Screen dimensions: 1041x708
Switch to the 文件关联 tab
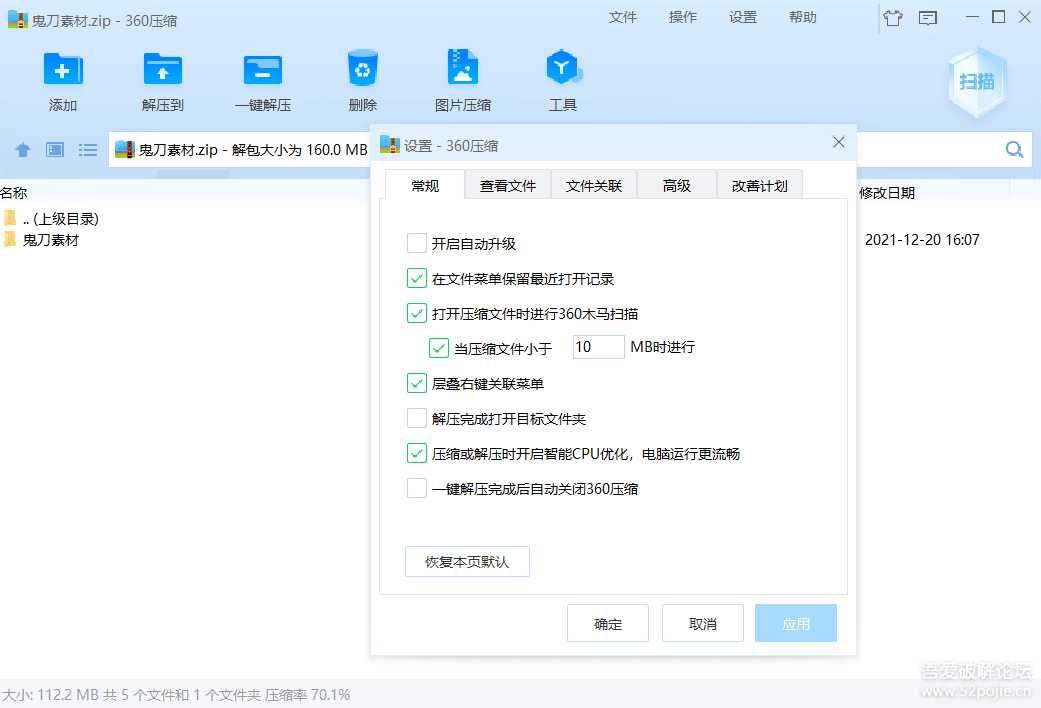594,186
